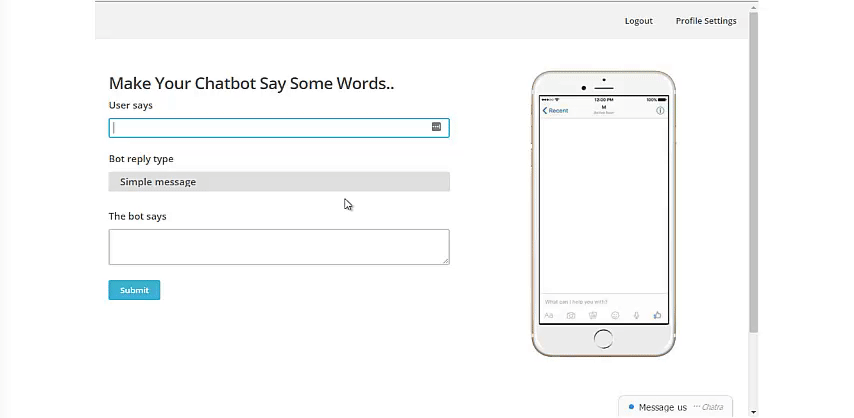Click the 'User says' label
The width and height of the screenshot is (854, 418).
pos(131,105)
